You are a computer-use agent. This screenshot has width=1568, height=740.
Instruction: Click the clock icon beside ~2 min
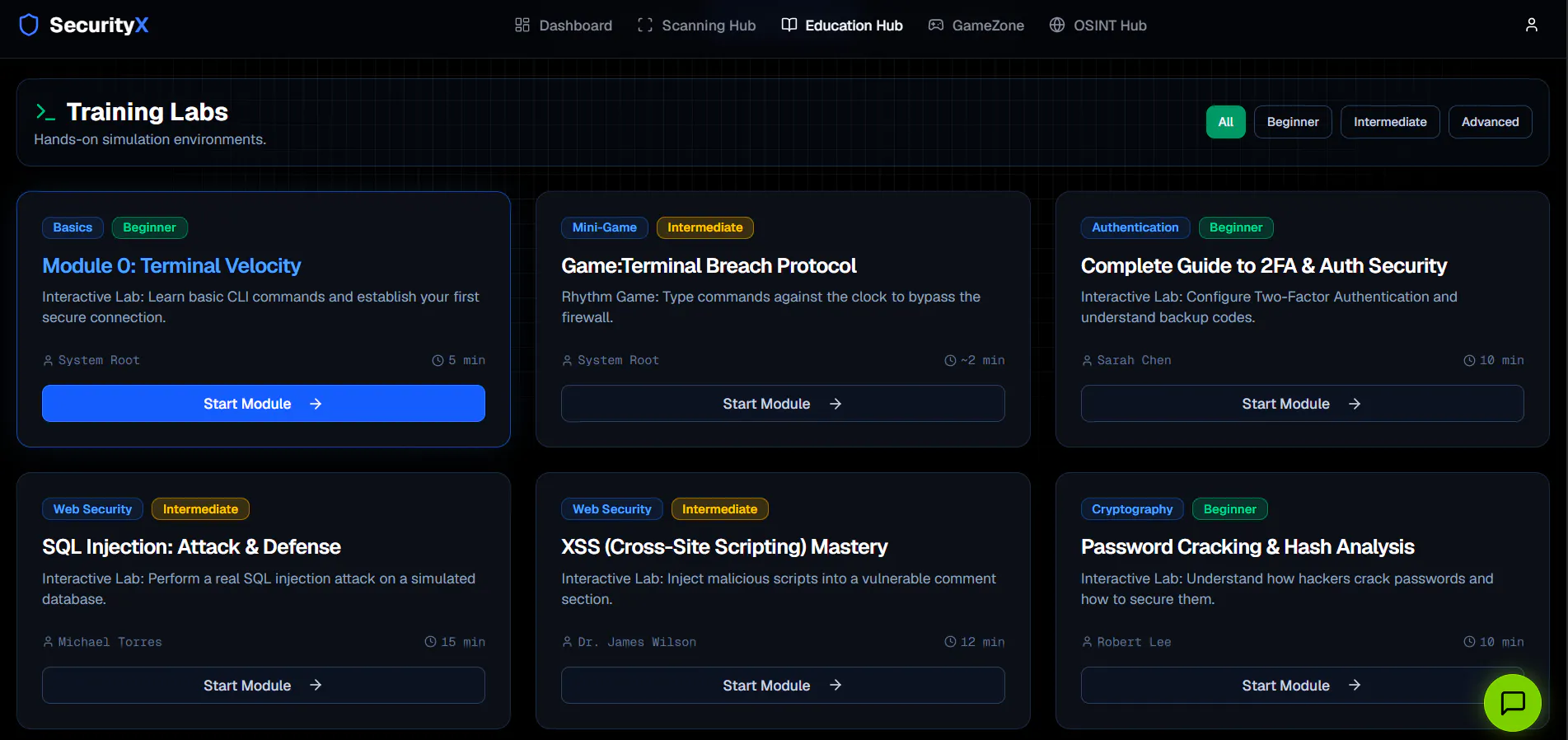coord(950,360)
